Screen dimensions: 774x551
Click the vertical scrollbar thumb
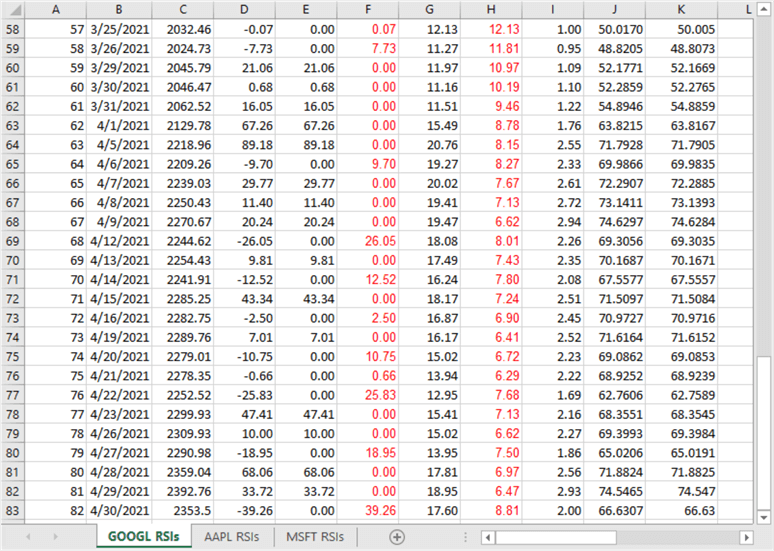pyautogui.click(x=764, y=433)
